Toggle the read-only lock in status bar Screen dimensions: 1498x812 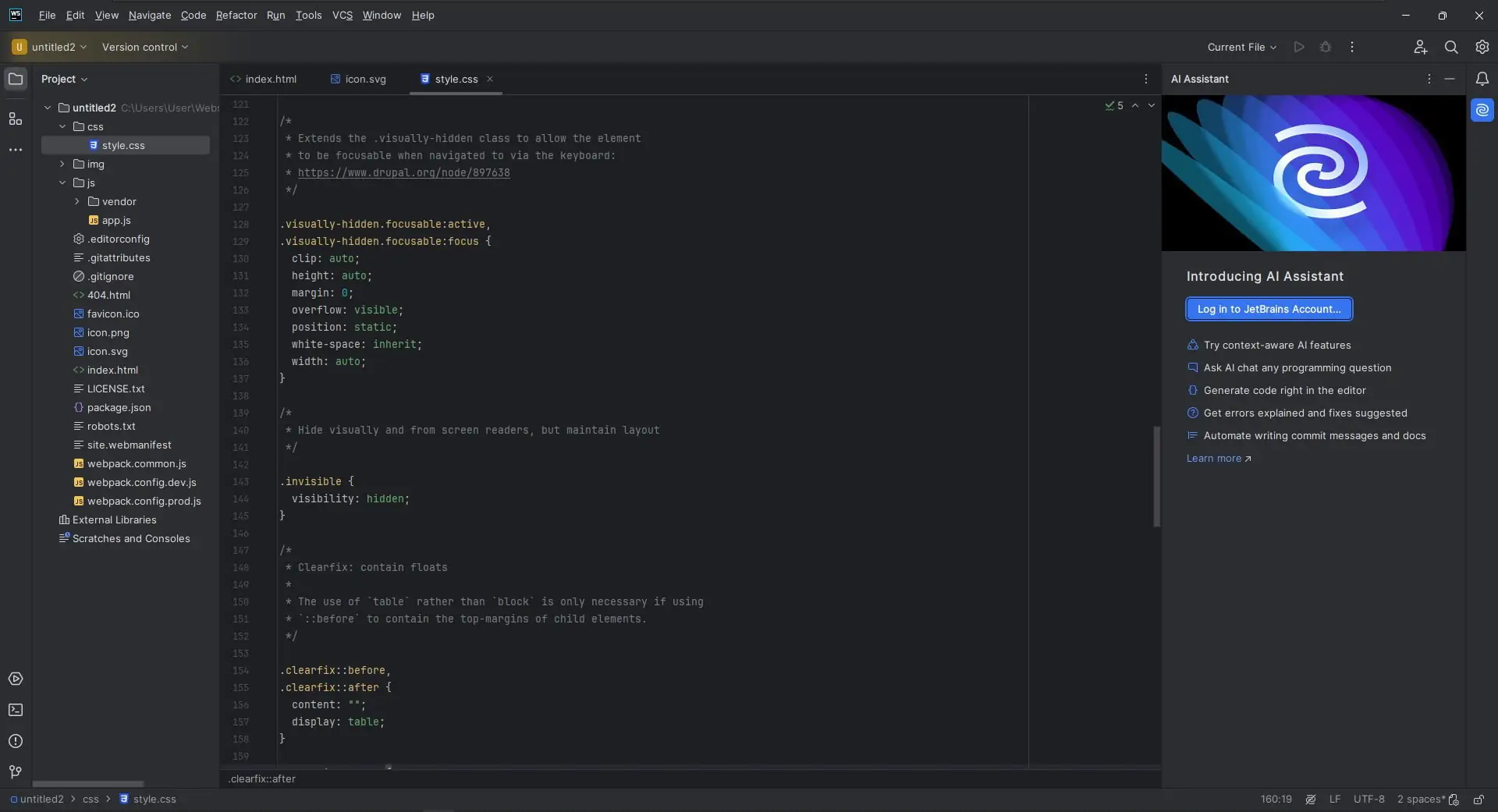tap(1478, 800)
